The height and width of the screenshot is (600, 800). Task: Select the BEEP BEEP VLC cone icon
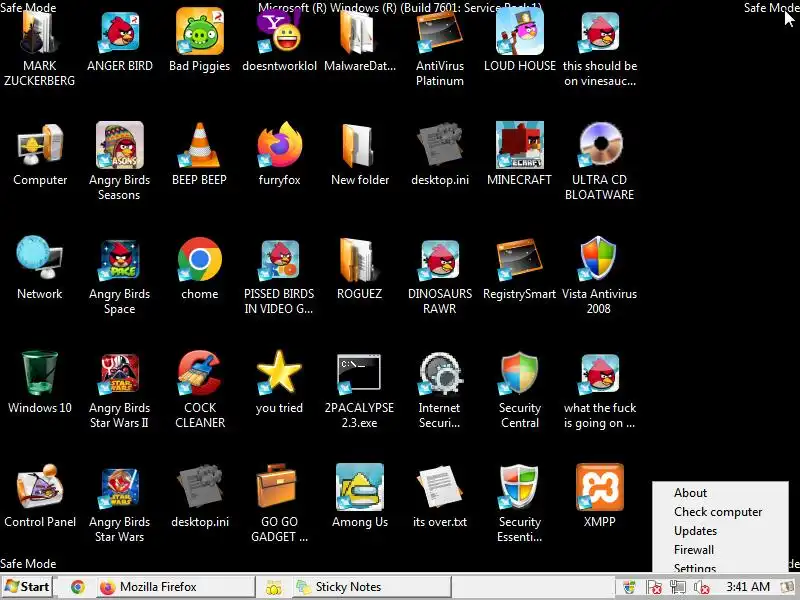199,145
